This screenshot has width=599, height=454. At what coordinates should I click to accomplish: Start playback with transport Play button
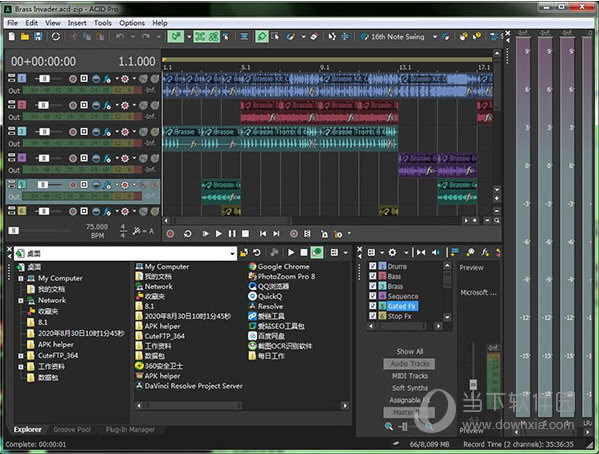(x=219, y=233)
